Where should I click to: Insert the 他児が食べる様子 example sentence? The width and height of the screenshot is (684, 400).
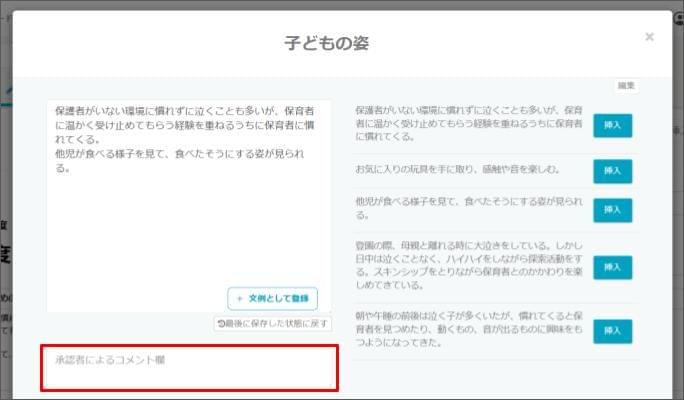[x=612, y=210]
